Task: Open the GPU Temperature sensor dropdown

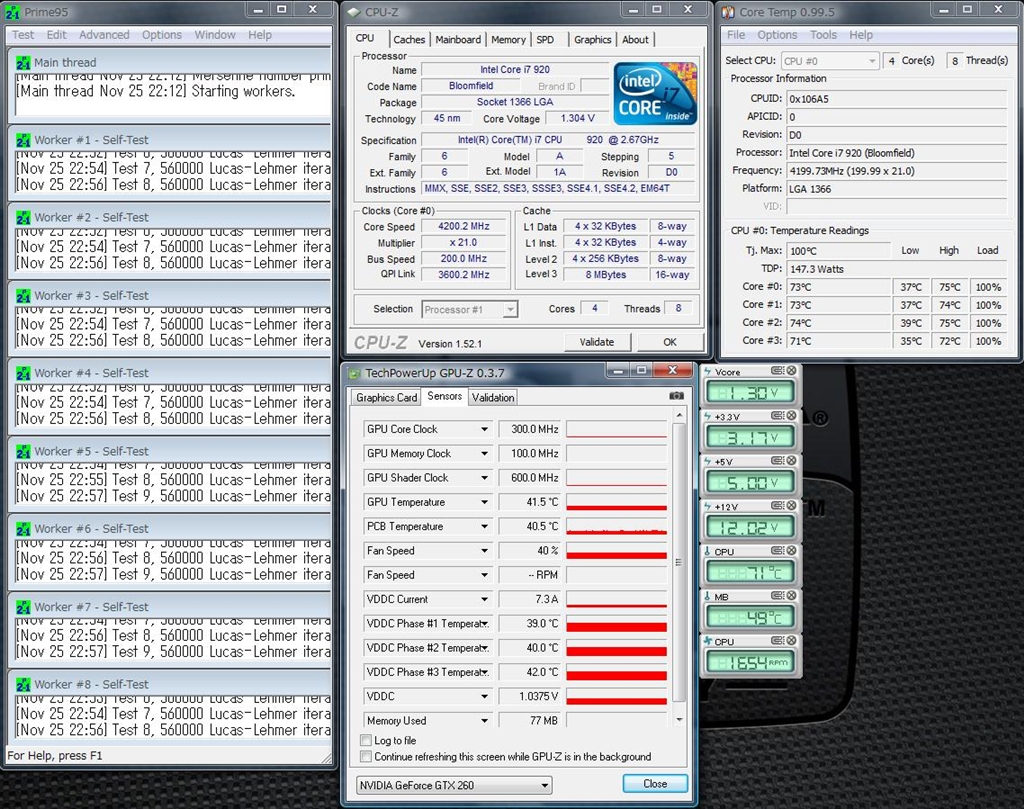Action: pyautogui.click(x=485, y=502)
